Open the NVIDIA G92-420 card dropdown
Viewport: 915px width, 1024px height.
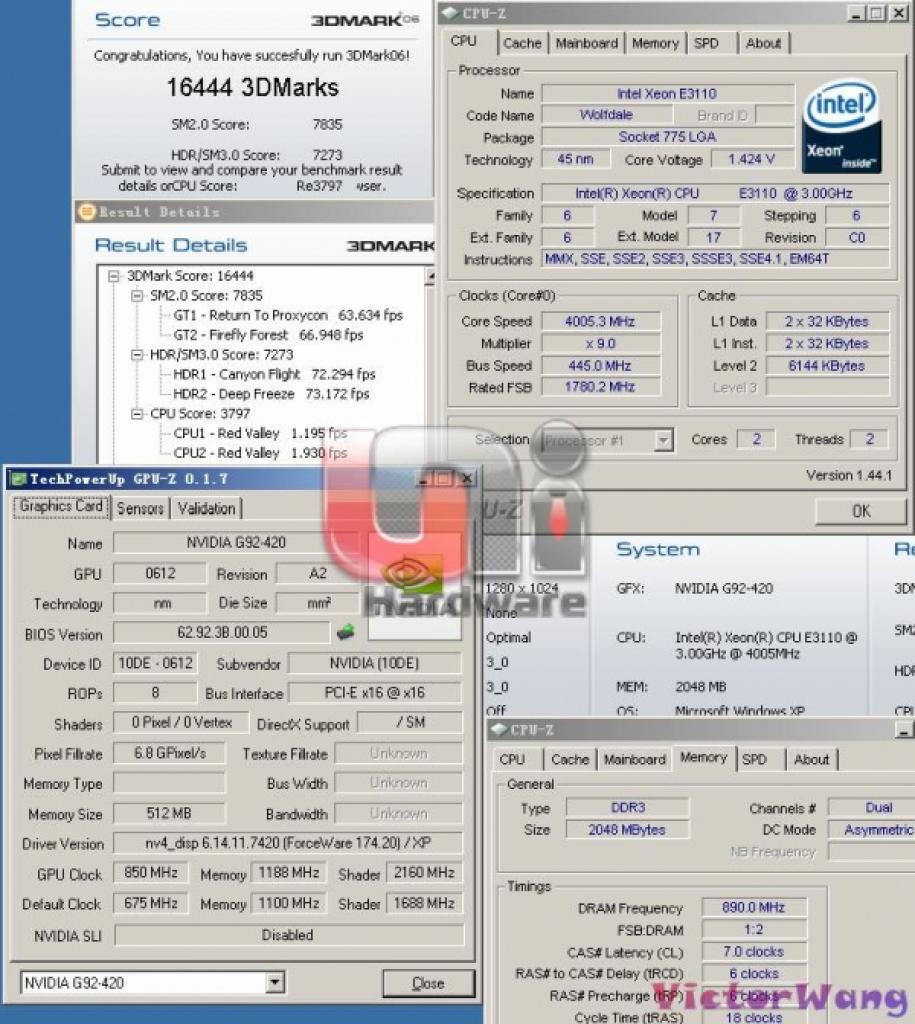(x=275, y=982)
